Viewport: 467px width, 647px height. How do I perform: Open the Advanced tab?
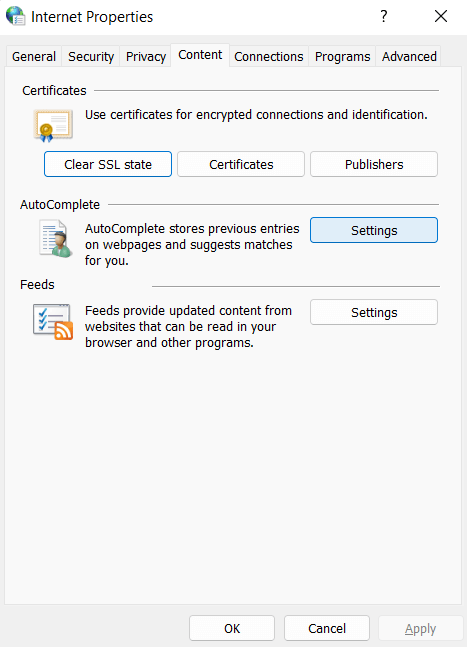[409, 57]
